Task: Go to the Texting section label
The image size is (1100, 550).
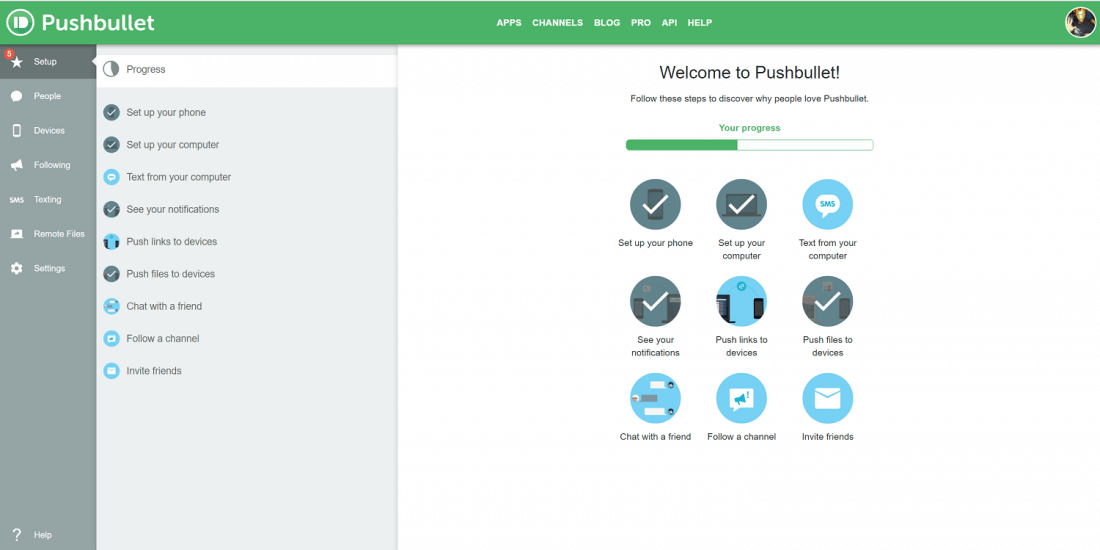Action: [x=48, y=199]
